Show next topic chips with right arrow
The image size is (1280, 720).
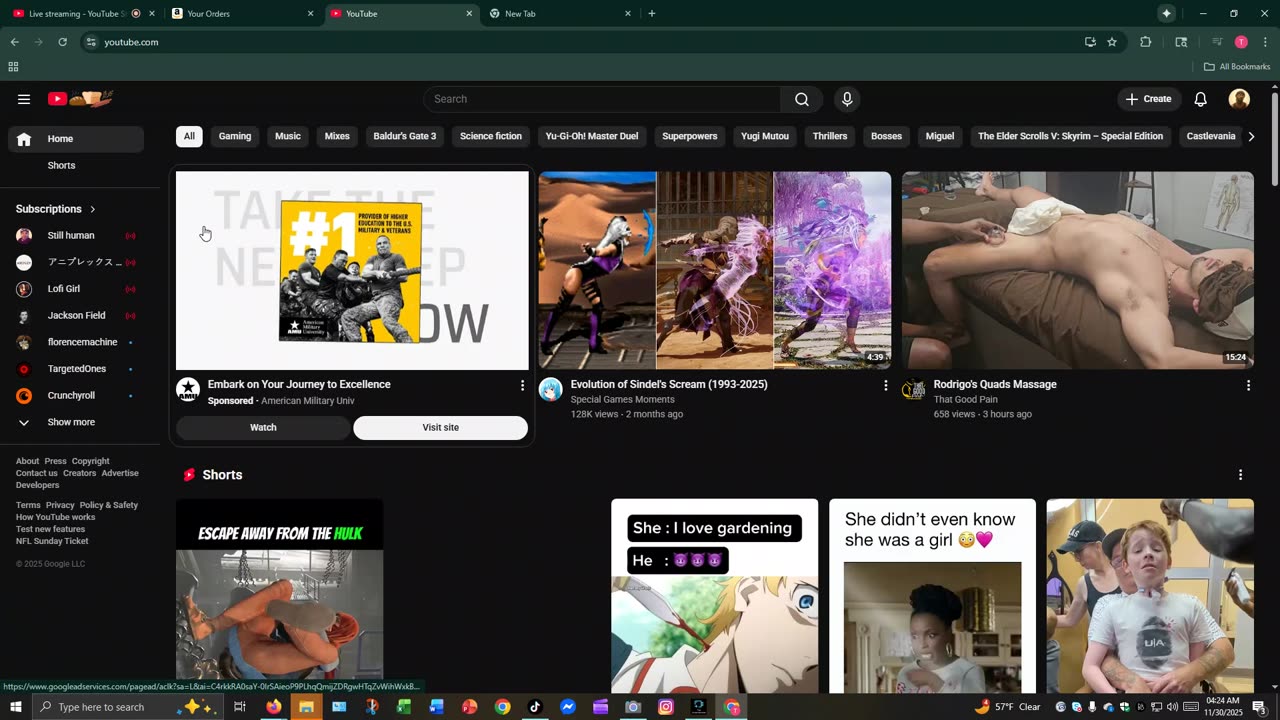[1251, 136]
